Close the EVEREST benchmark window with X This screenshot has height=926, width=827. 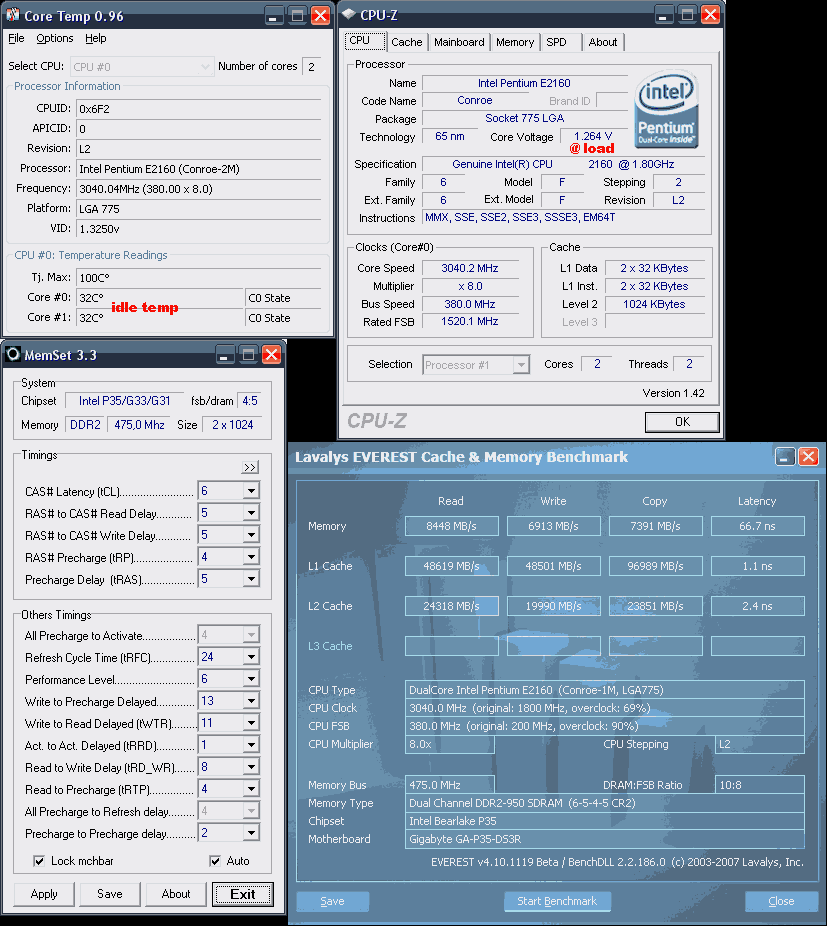808,457
